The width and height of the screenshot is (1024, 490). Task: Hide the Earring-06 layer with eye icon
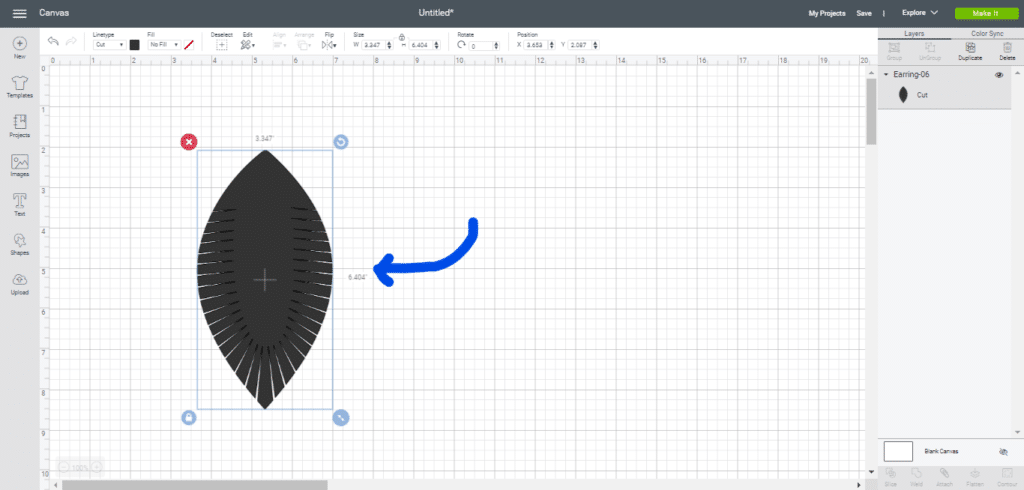pos(999,75)
